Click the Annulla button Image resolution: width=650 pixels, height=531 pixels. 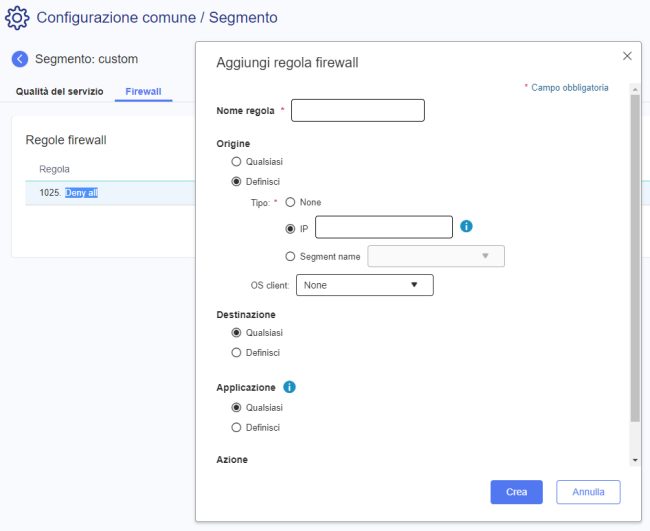coord(588,492)
